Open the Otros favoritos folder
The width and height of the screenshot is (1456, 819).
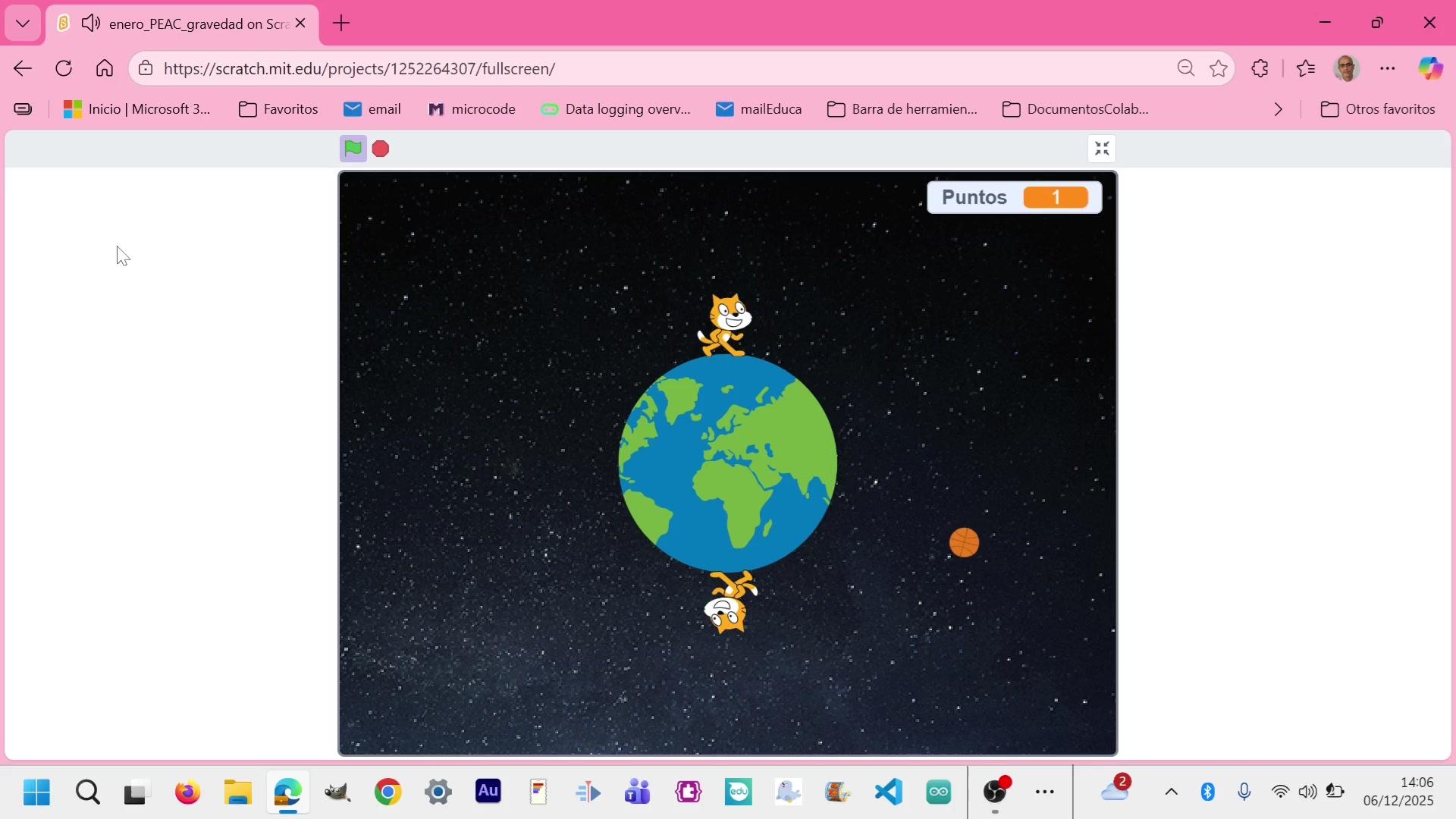(1378, 109)
